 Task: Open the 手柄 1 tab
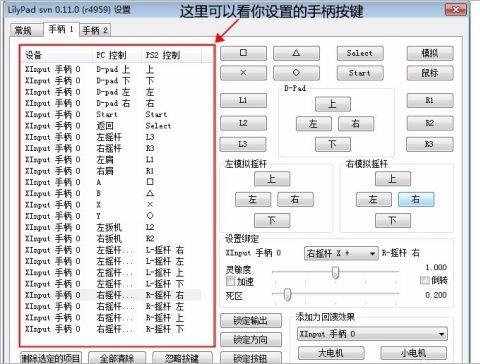click(61, 29)
